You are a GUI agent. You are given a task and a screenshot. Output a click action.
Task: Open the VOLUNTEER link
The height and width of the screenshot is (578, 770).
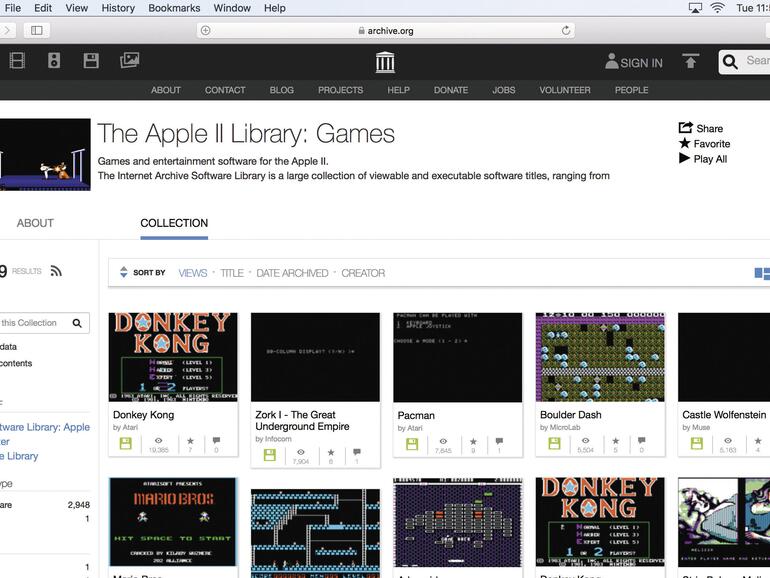(565, 90)
